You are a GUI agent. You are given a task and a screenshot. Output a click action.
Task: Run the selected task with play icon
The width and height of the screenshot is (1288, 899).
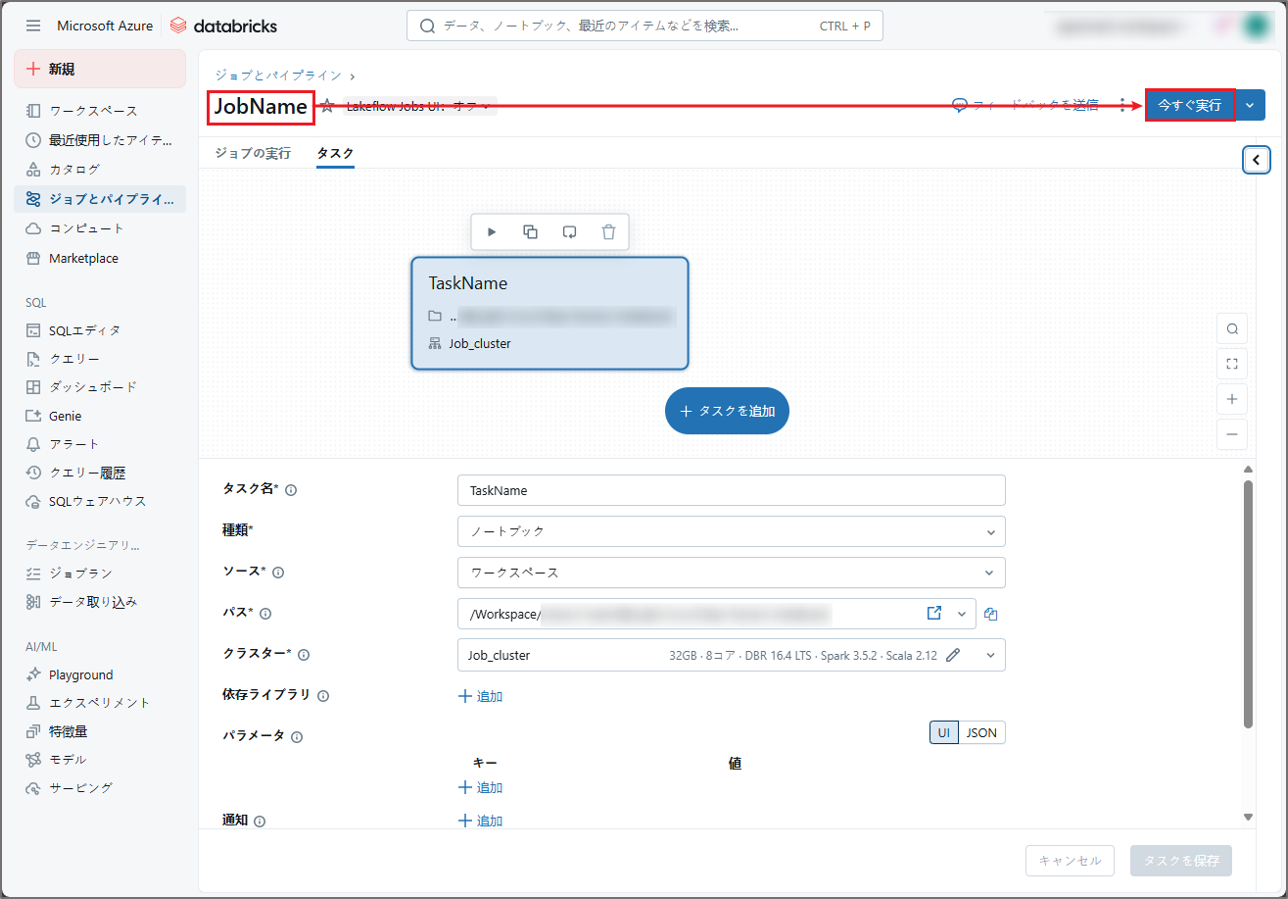coord(492,232)
